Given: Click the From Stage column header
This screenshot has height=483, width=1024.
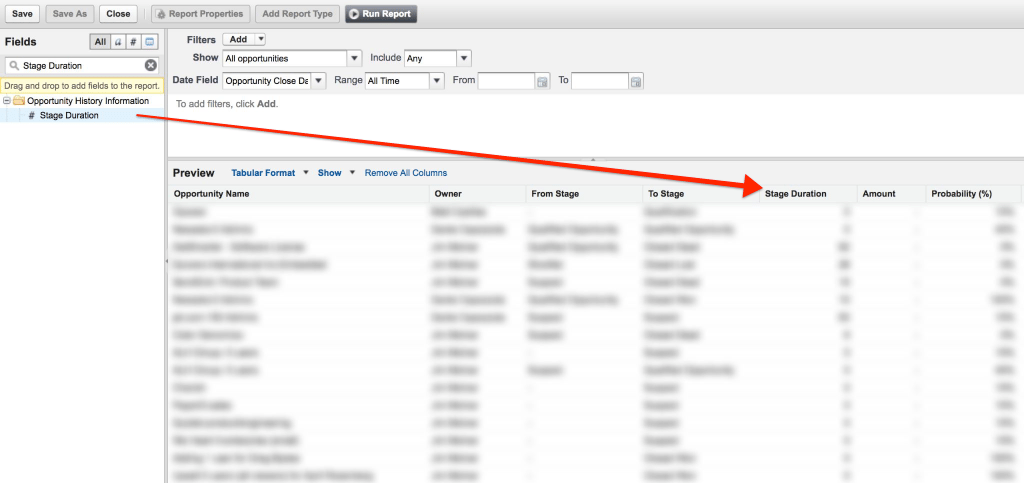Looking at the screenshot, I should click(584, 194).
